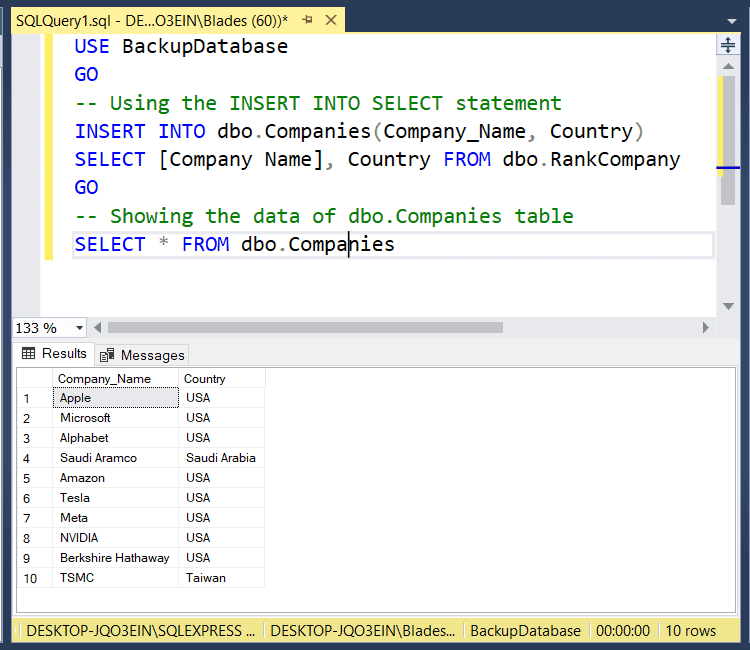The height and width of the screenshot is (650, 750).
Task: Click the select-all corner of results grid
Action: pyautogui.click(x=34, y=378)
